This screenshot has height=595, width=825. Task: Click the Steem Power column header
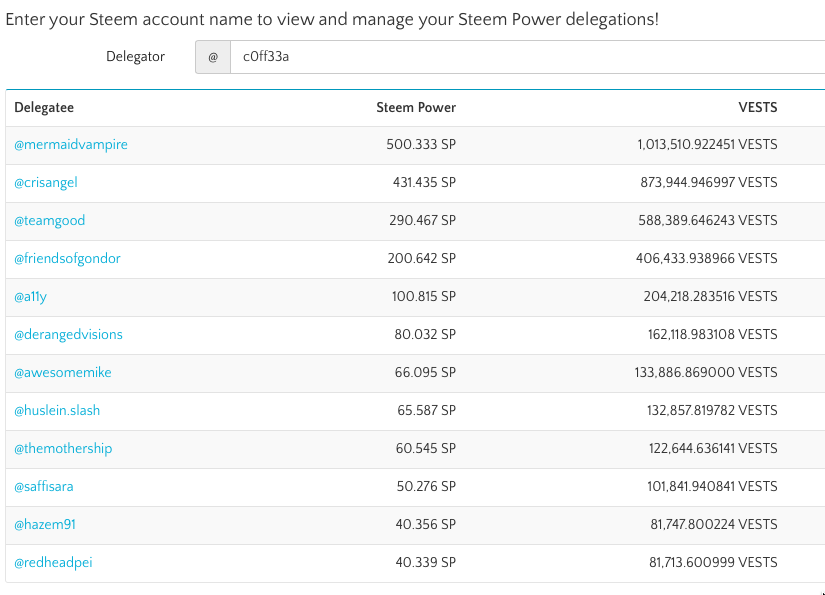(x=416, y=108)
